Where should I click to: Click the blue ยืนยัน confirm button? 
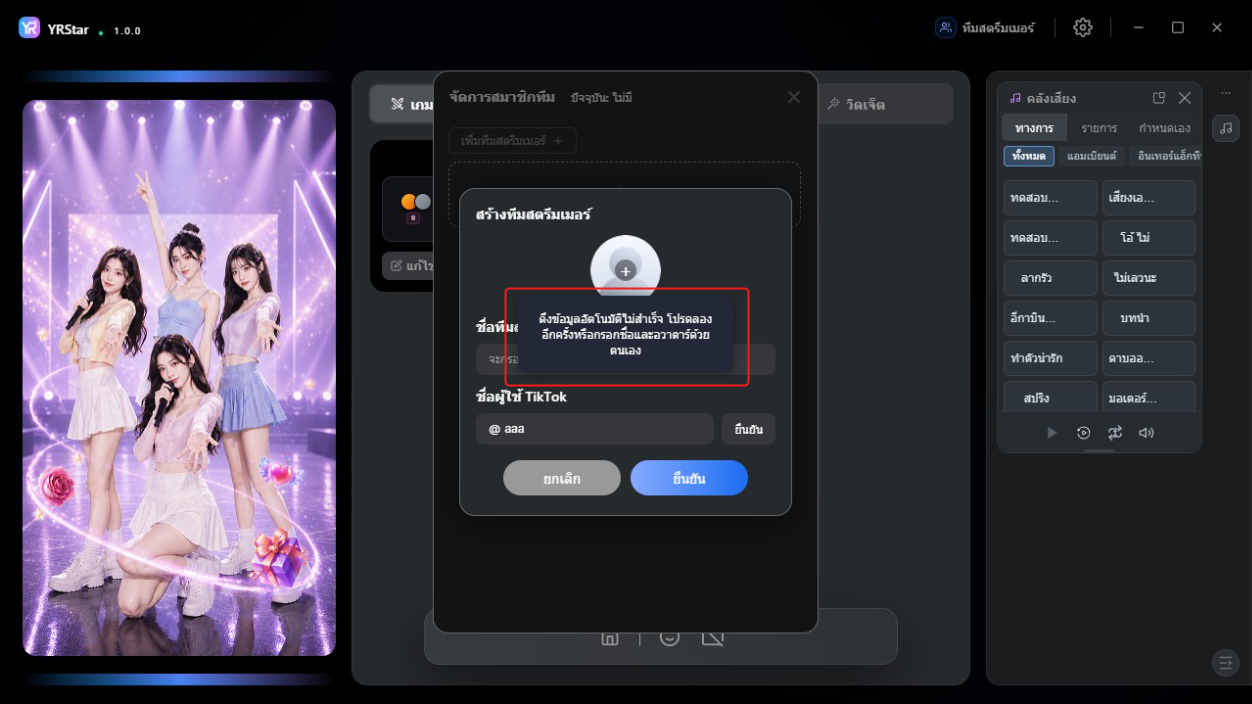click(689, 478)
